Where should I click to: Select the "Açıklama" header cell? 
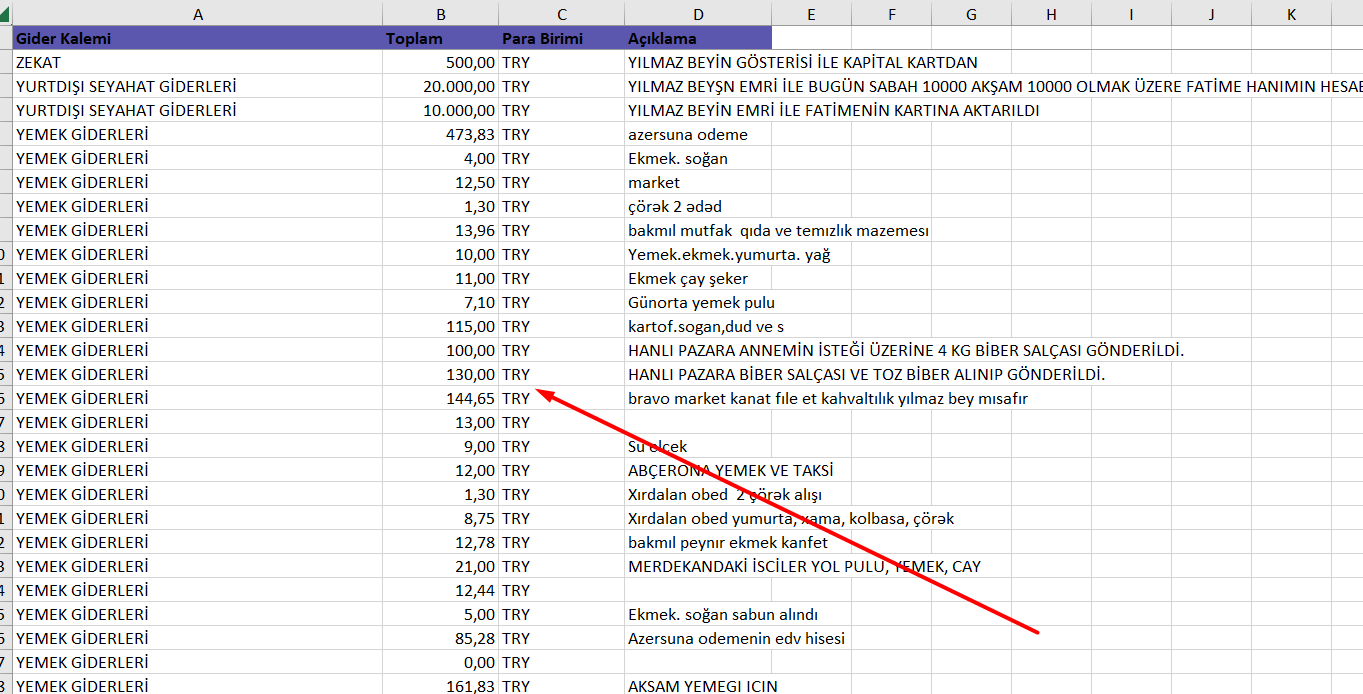click(x=697, y=39)
